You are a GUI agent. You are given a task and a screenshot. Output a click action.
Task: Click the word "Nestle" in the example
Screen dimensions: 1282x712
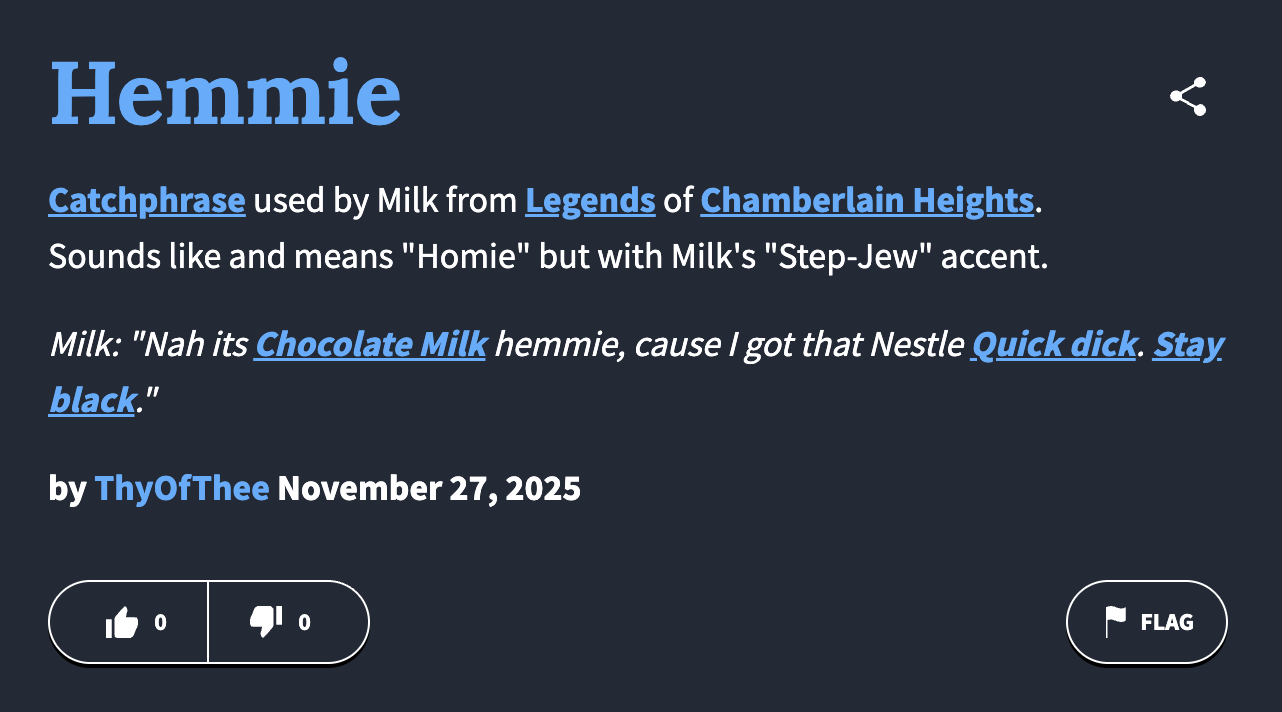click(916, 345)
